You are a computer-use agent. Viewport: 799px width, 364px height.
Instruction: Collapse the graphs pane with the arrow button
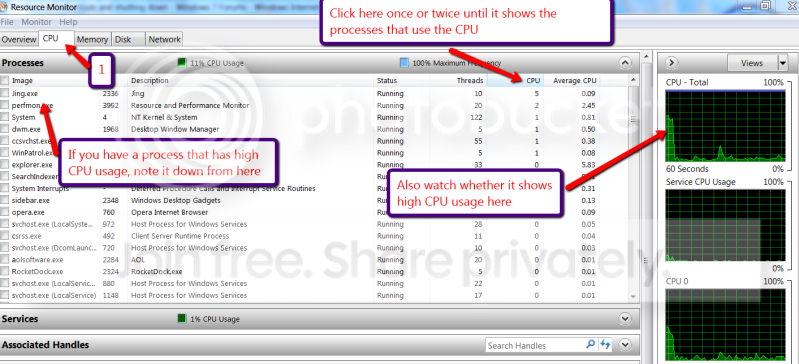[x=672, y=63]
